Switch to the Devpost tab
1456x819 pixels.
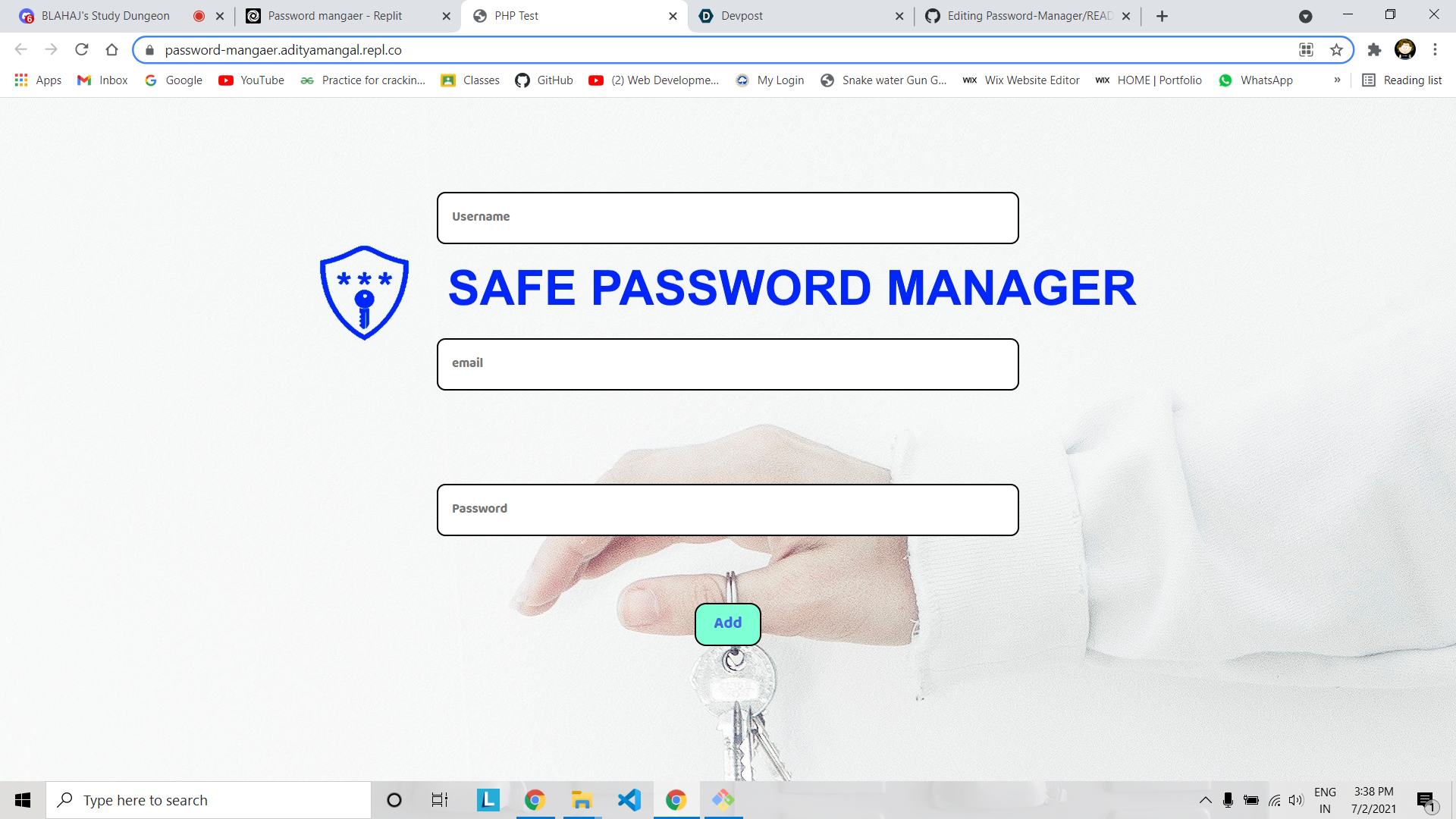pos(801,16)
